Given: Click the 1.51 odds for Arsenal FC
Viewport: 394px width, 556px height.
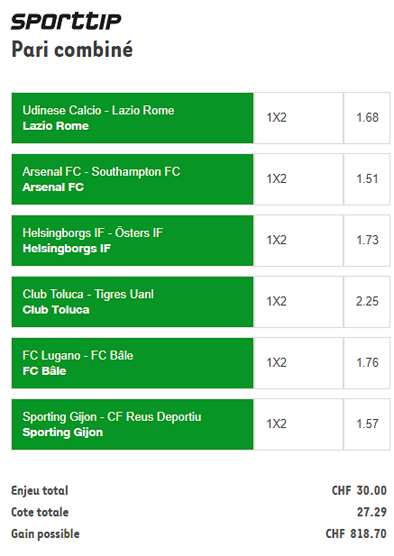Looking at the screenshot, I should pyautogui.click(x=367, y=179).
